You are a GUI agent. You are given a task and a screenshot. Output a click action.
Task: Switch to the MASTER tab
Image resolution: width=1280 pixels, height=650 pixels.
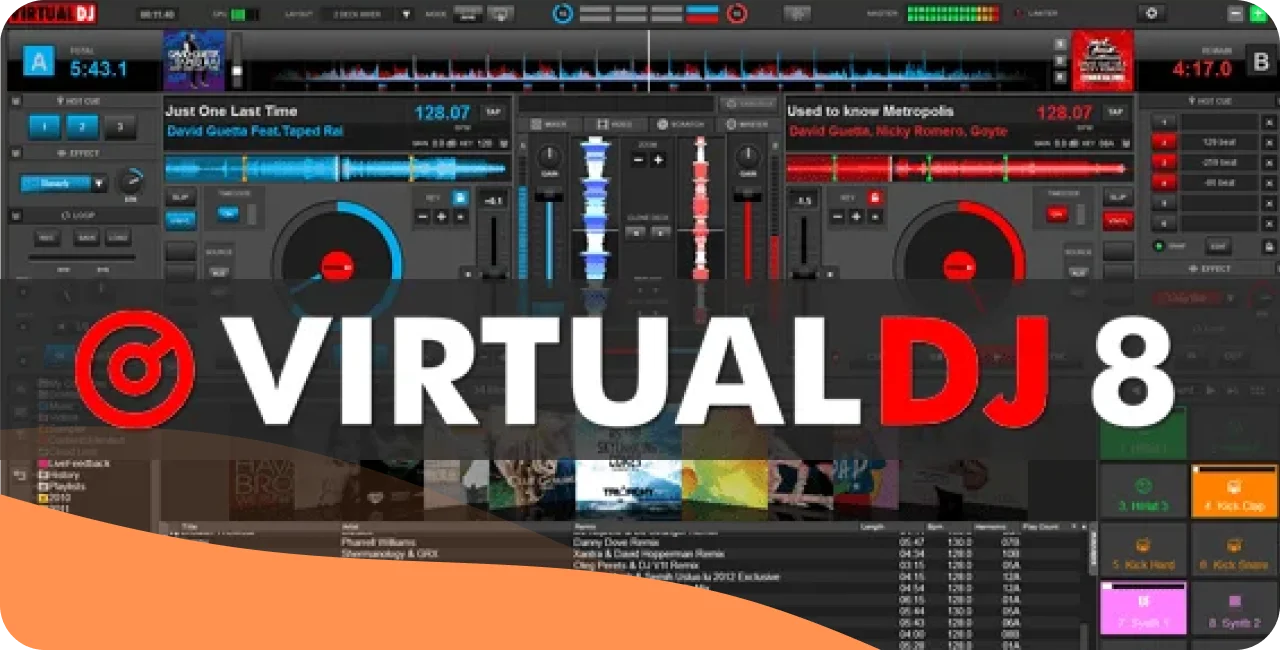(x=747, y=124)
